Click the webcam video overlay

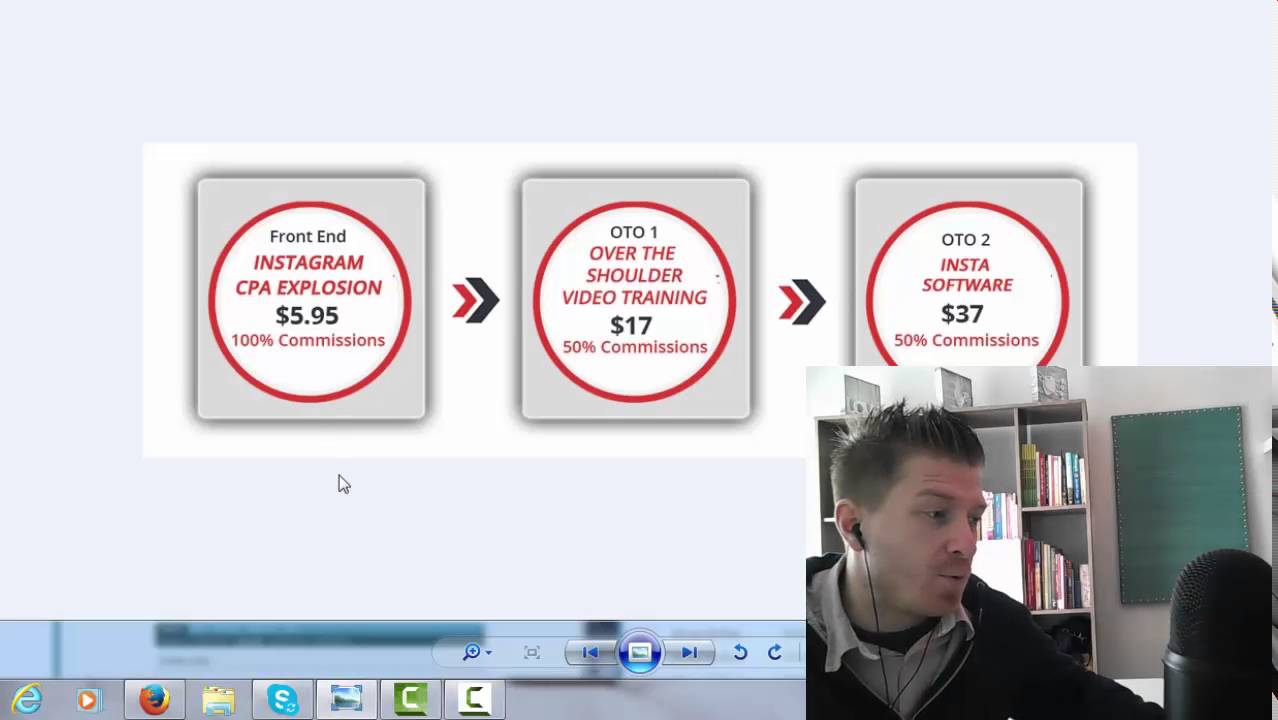[1041, 543]
